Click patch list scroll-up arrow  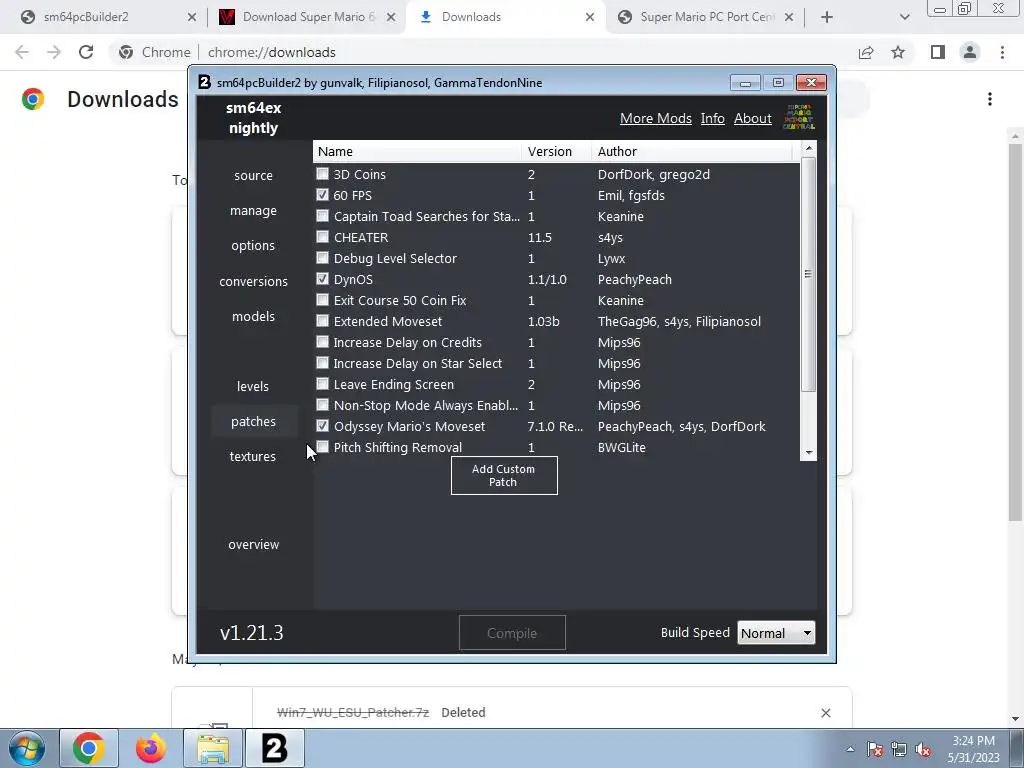[808, 148]
